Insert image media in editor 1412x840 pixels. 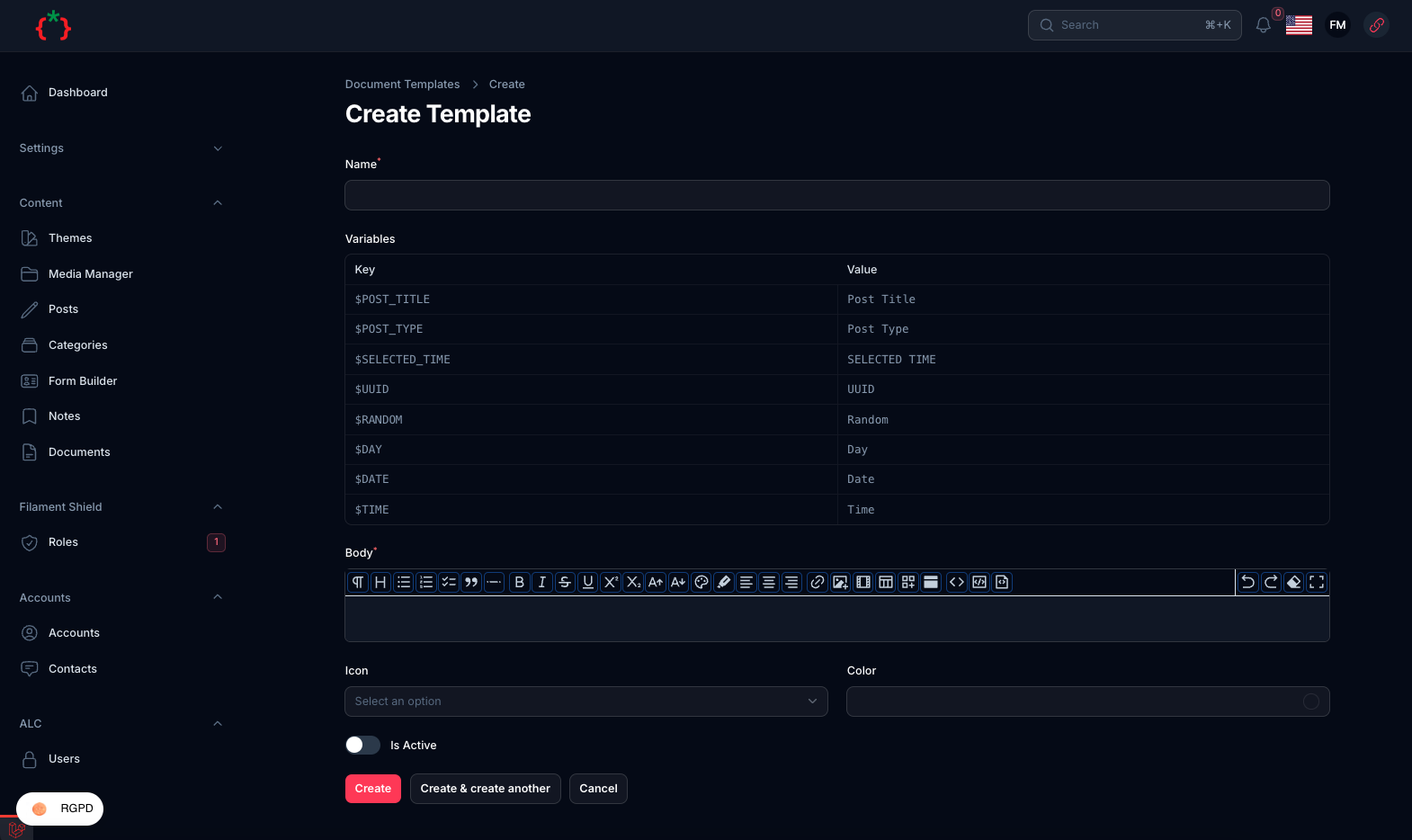tap(840, 582)
